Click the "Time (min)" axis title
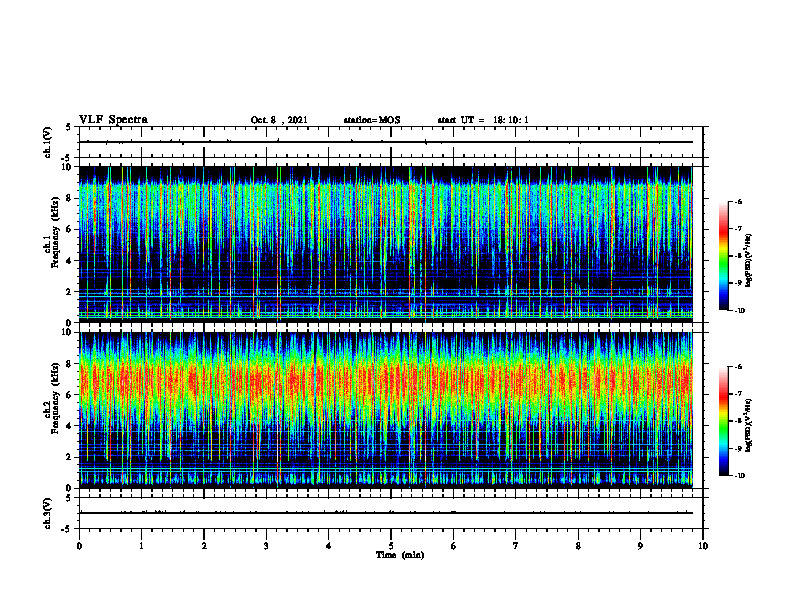 click(400, 555)
